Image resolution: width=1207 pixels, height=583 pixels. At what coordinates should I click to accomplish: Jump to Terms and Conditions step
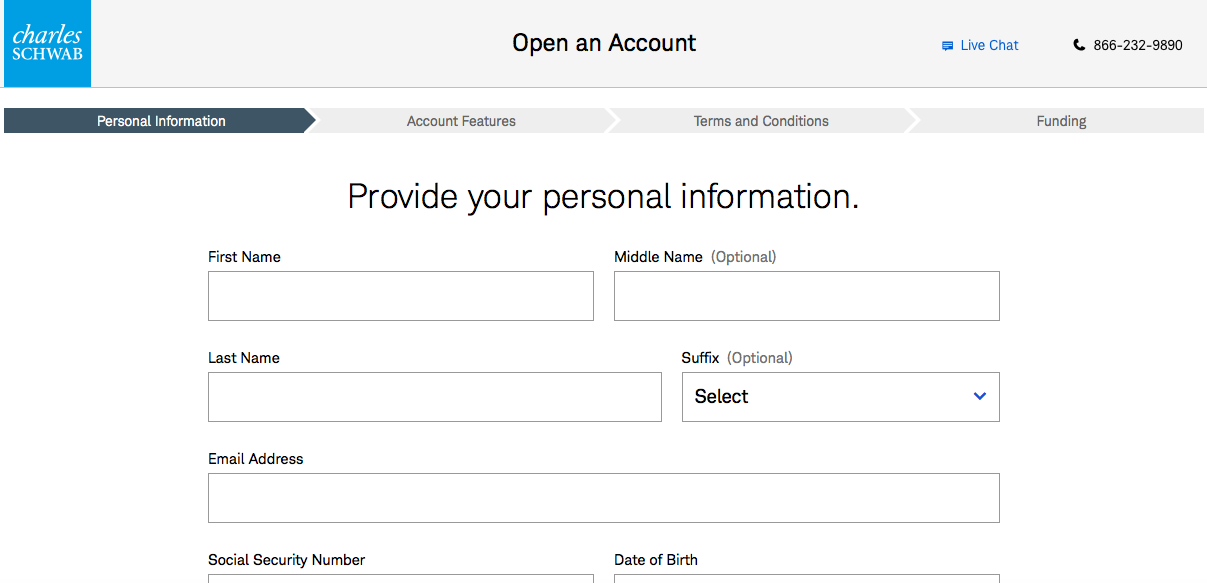pos(761,121)
